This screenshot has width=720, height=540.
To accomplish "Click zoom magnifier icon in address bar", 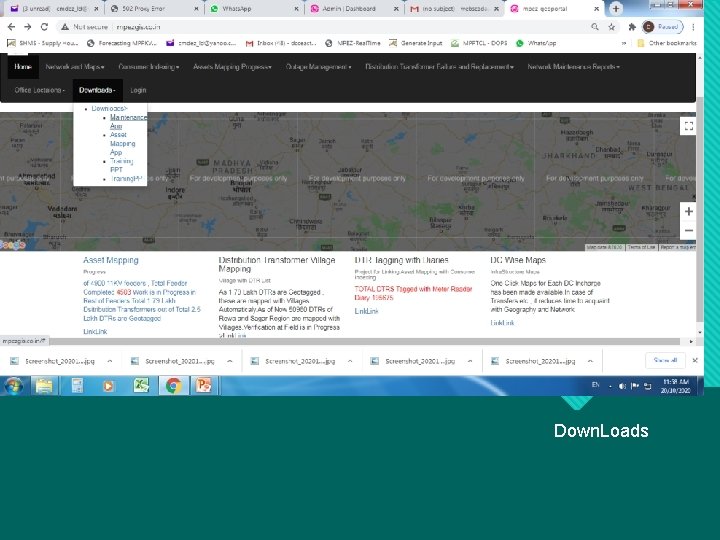I will [x=595, y=27].
